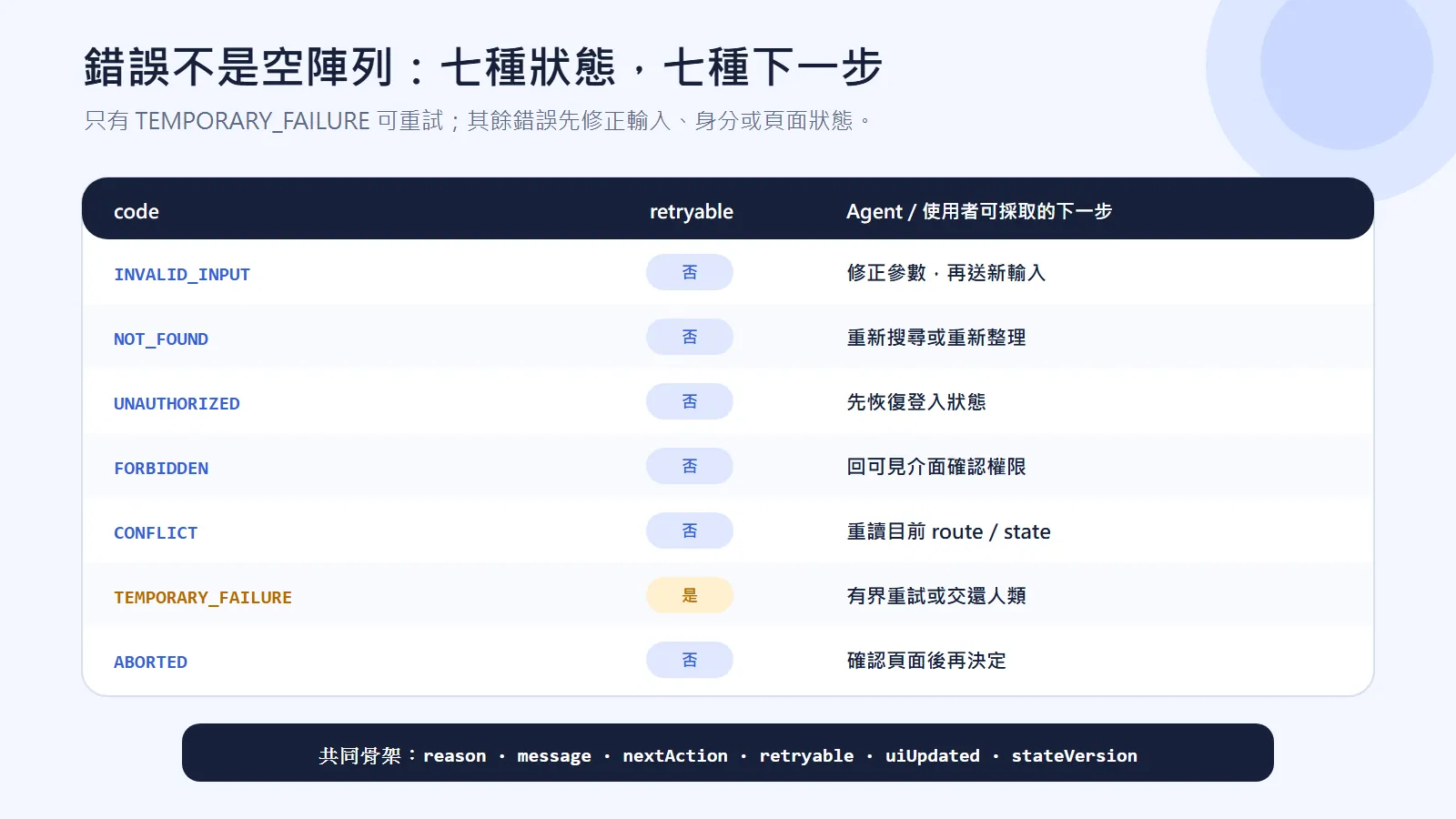Screen dimensions: 1456x819
Task: Select the UNAUTHORIZED code cell
Action: pos(177,403)
